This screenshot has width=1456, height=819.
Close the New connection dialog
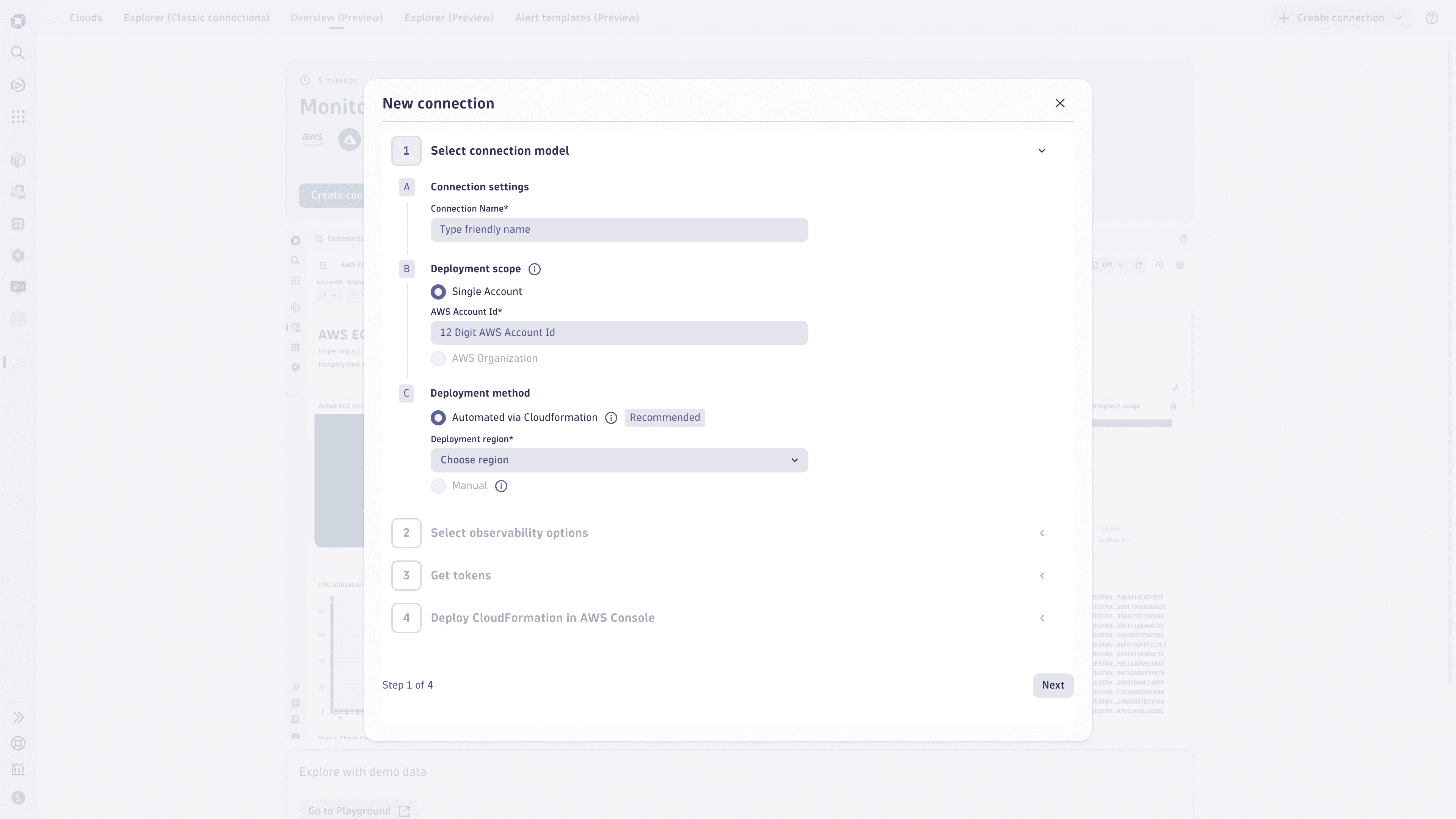tap(1060, 103)
